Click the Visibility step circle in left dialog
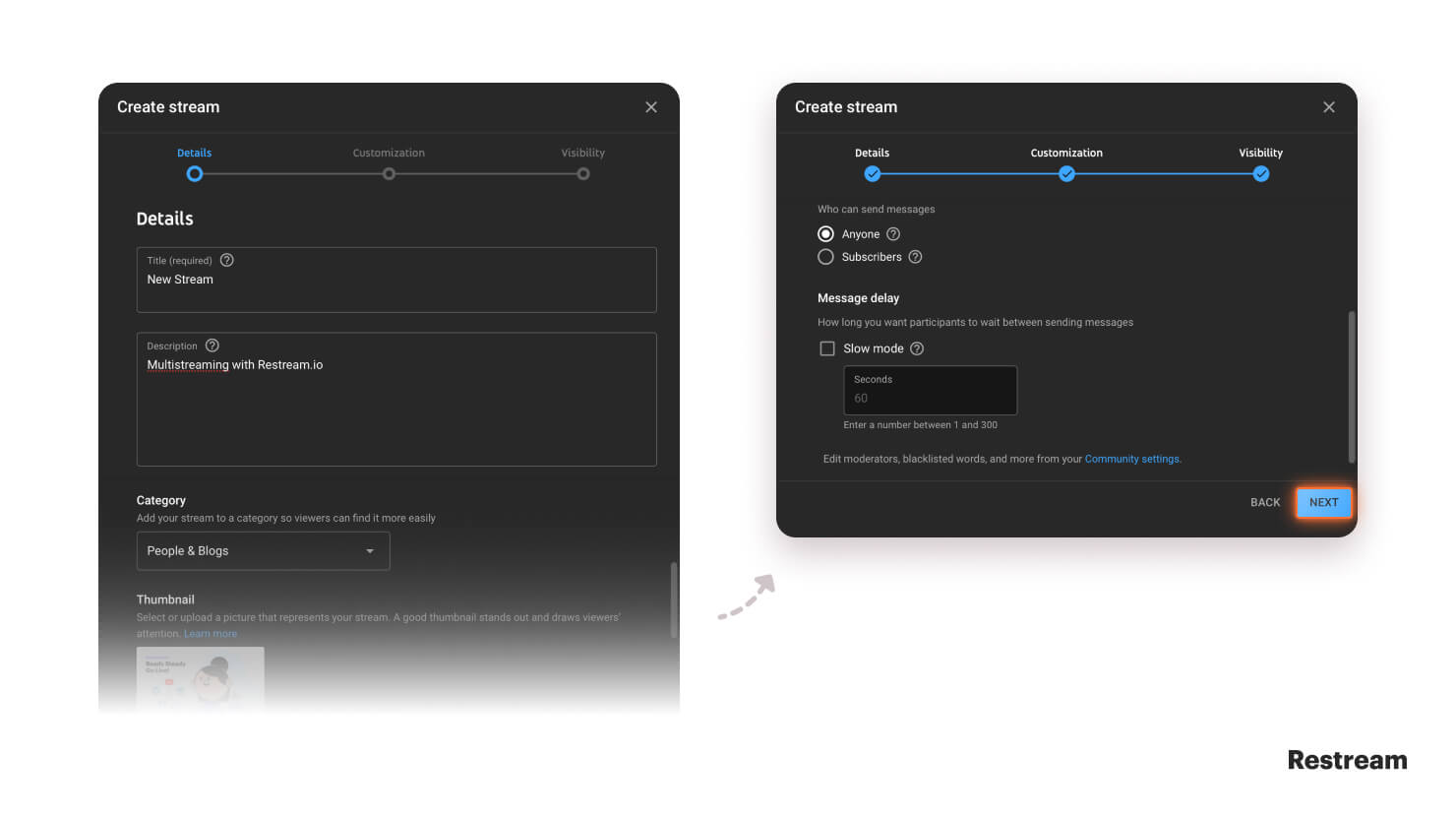 (x=583, y=174)
